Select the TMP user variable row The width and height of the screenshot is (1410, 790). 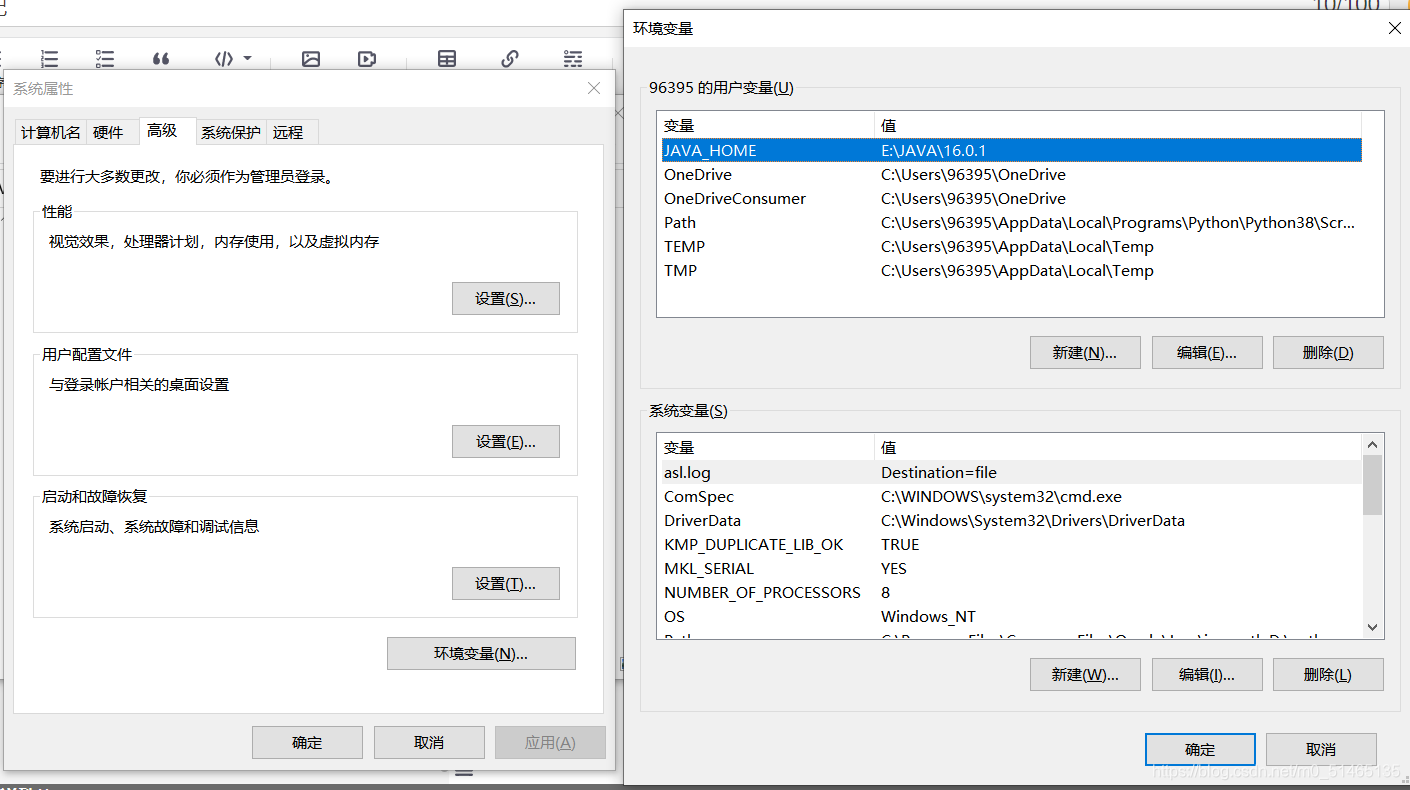pos(1011,271)
